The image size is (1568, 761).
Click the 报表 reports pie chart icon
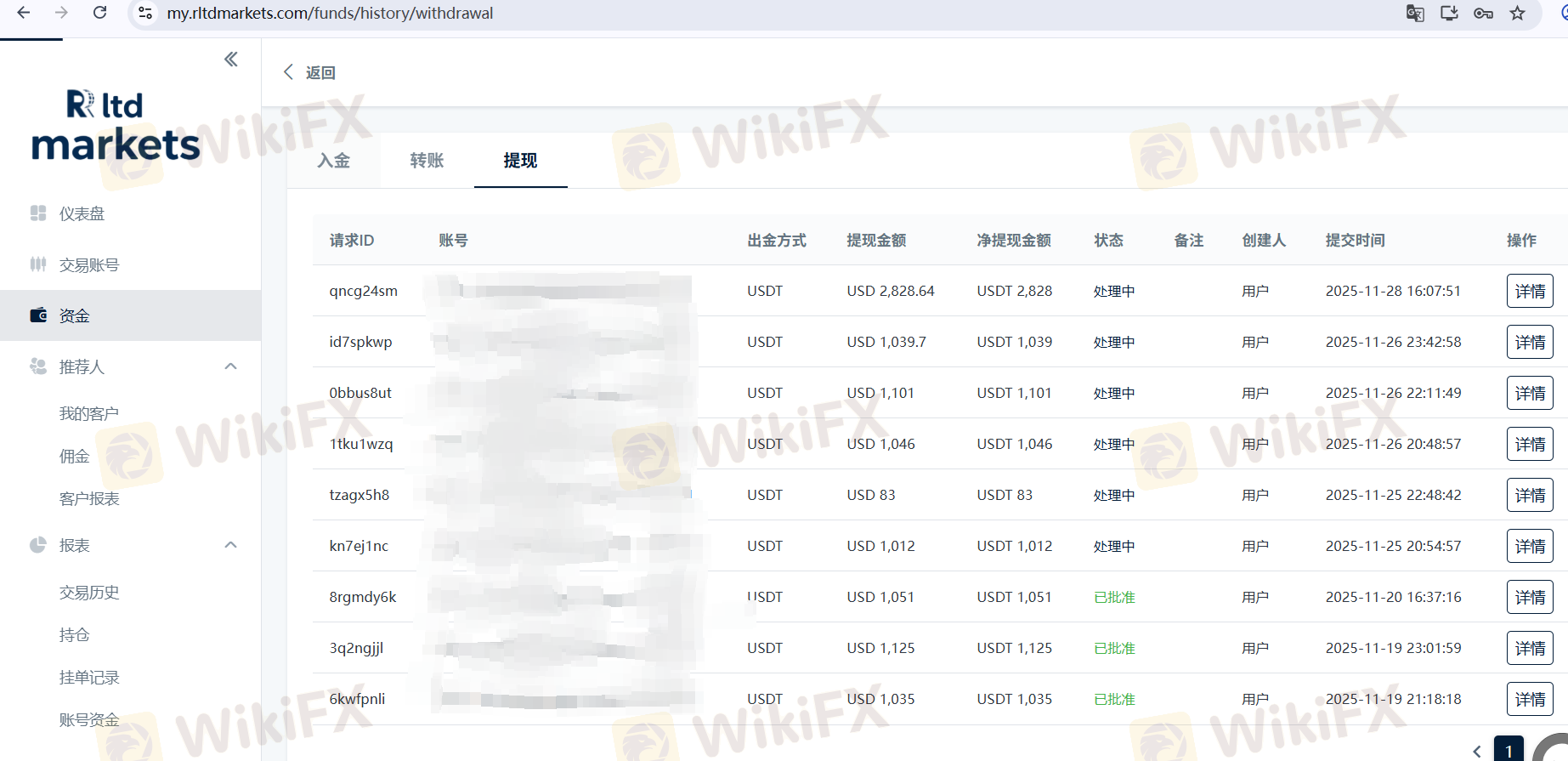(x=38, y=545)
